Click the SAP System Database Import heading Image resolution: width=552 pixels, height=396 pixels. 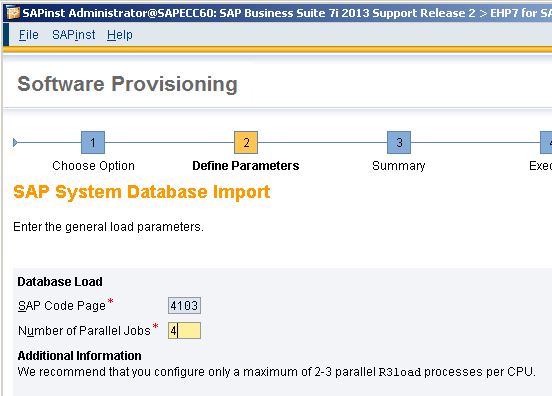pos(142,193)
